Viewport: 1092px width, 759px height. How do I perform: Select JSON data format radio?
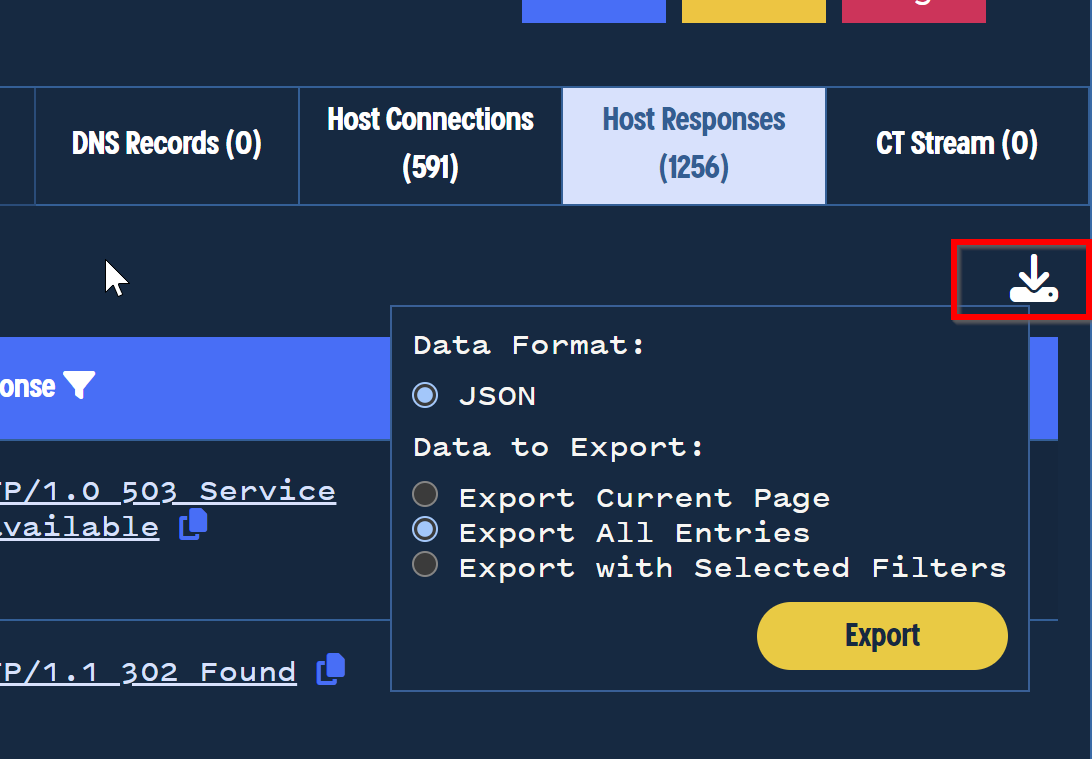pyautogui.click(x=425, y=395)
